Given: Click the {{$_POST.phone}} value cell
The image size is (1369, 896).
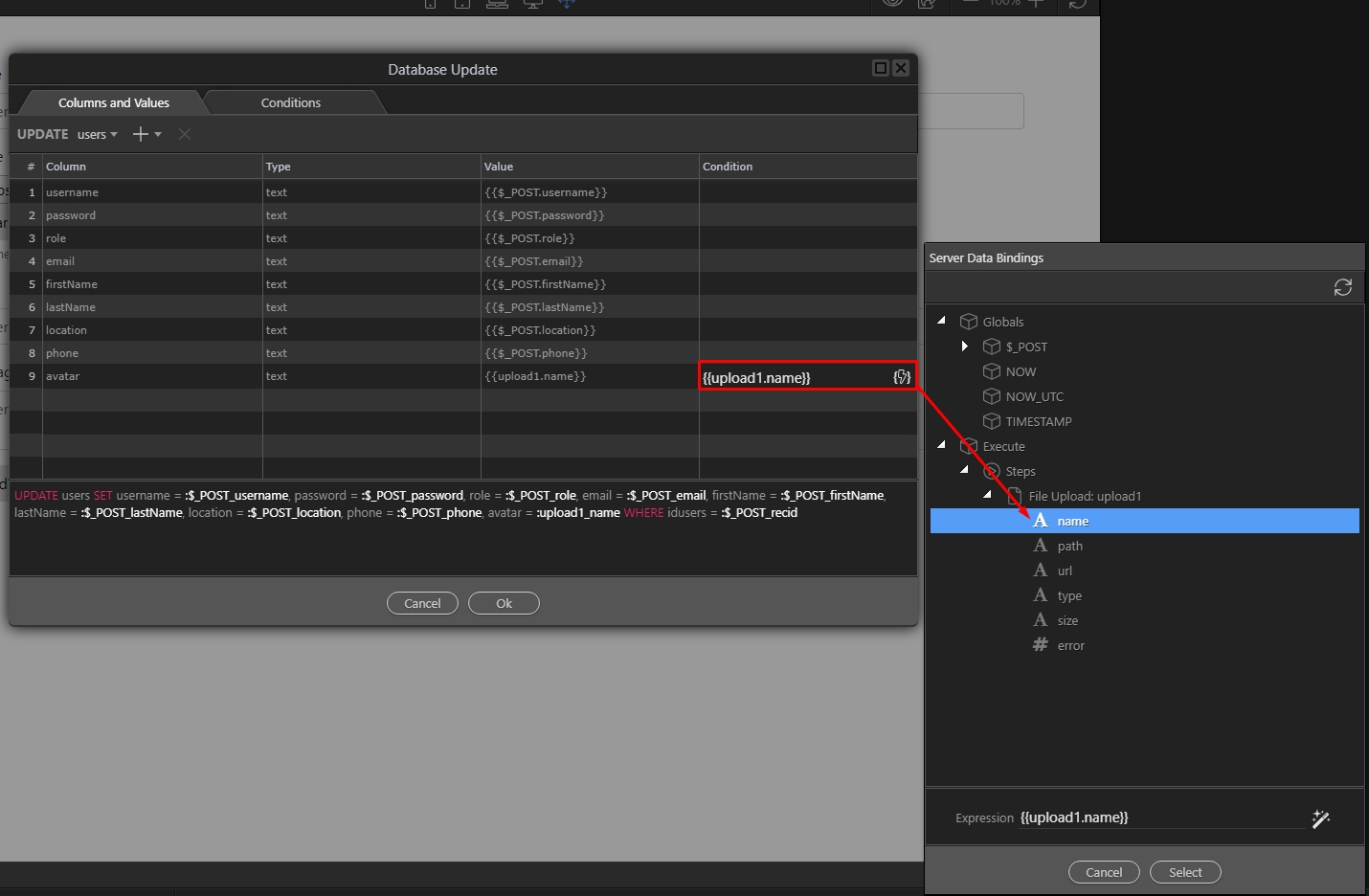Looking at the screenshot, I should pyautogui.click(x=590, y=353).
